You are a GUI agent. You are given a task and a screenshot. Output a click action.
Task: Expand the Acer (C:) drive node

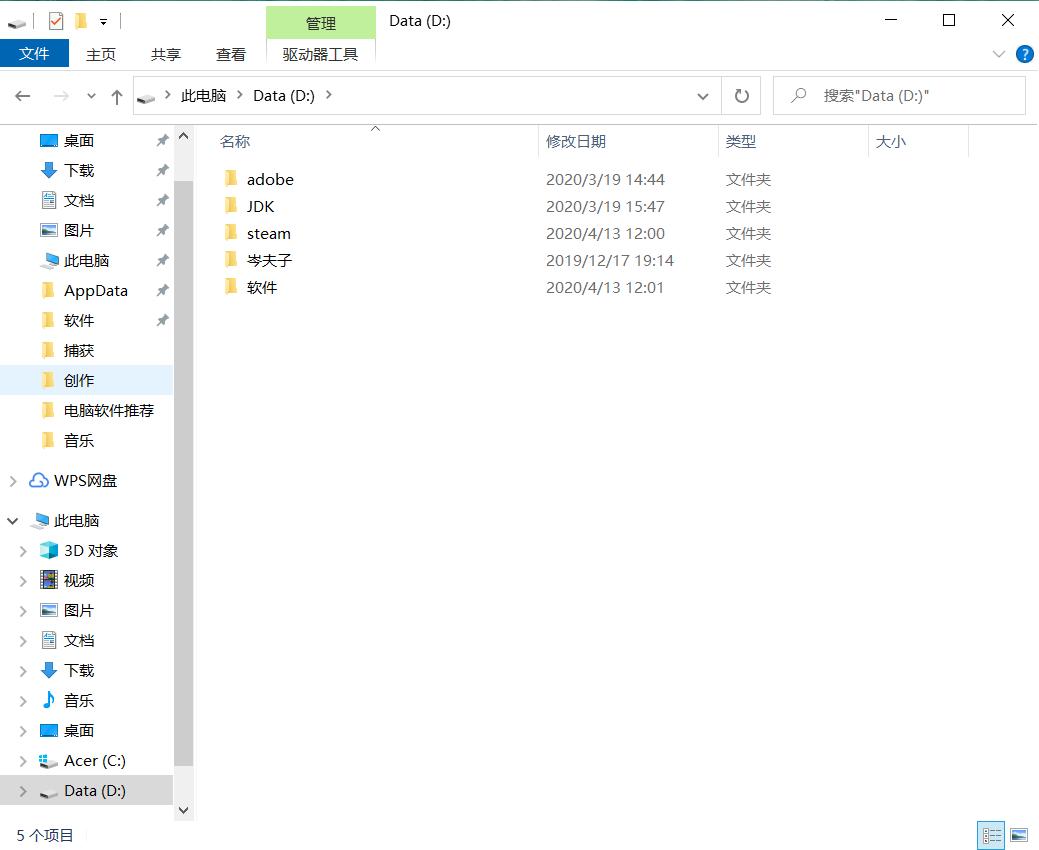(x=23, y=760)
